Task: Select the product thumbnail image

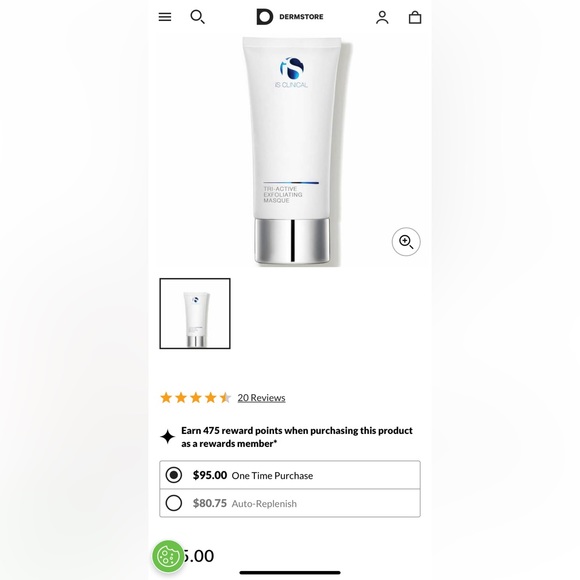Action: coord(195,313)
